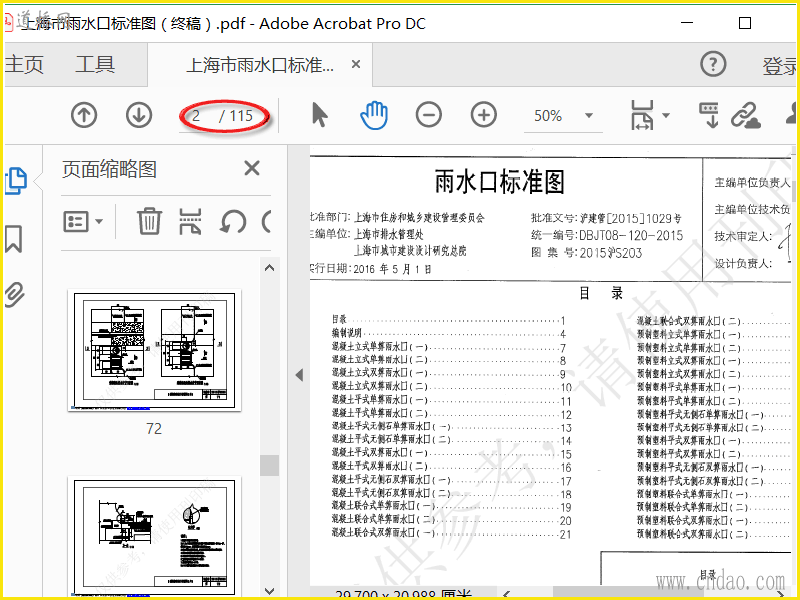Click contents entry 编制说明 page 4
Image resolution: width=800 pixels, height=600 pixels.
tap(449, 334)
